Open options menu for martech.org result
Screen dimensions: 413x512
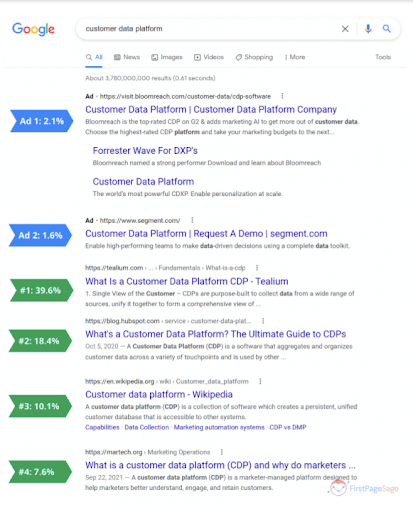point(222,452)
